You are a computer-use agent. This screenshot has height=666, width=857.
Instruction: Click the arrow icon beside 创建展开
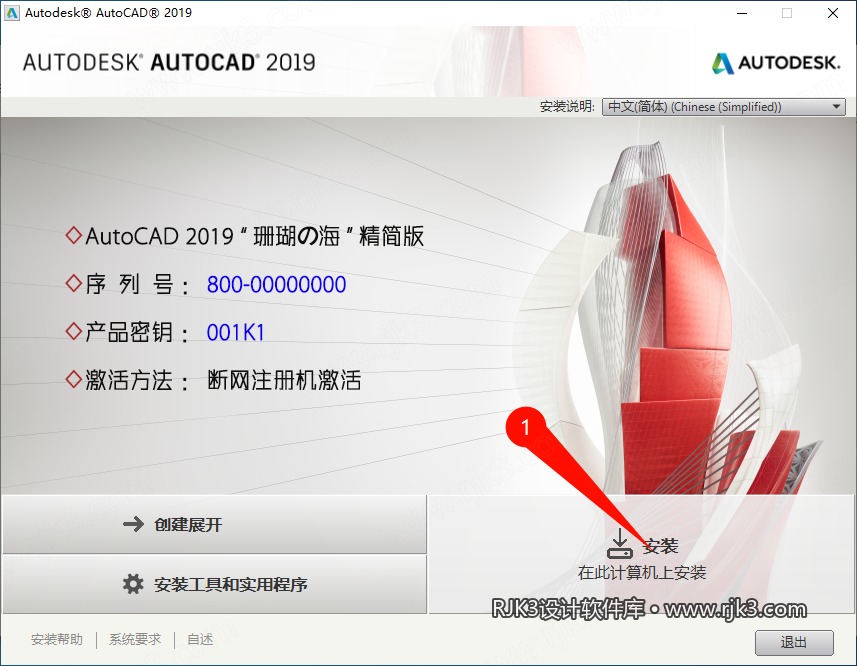coord(133,524)
